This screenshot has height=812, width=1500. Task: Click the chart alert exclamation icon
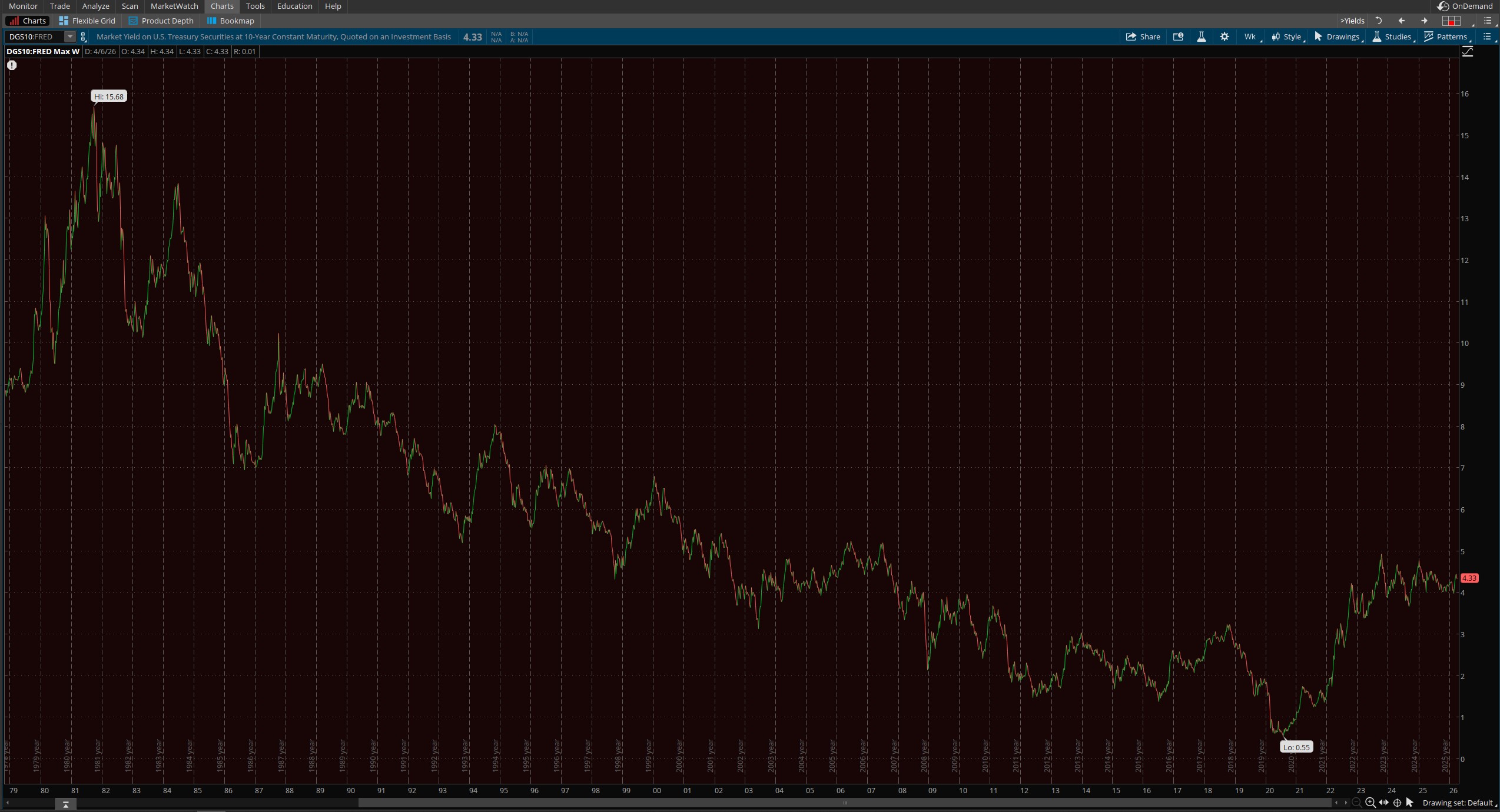tap(12, 65)
